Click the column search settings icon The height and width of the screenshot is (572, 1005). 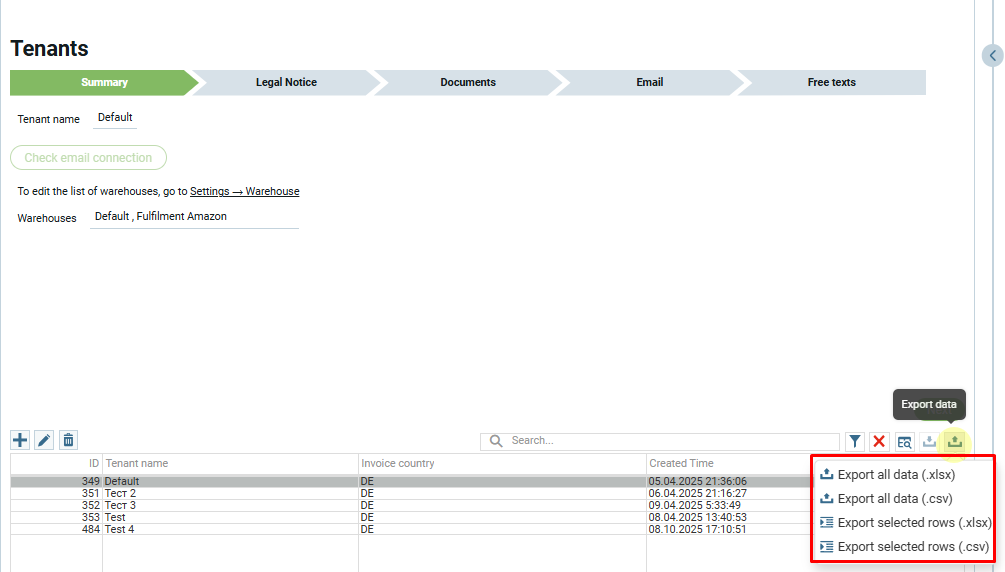pos(904,441)
